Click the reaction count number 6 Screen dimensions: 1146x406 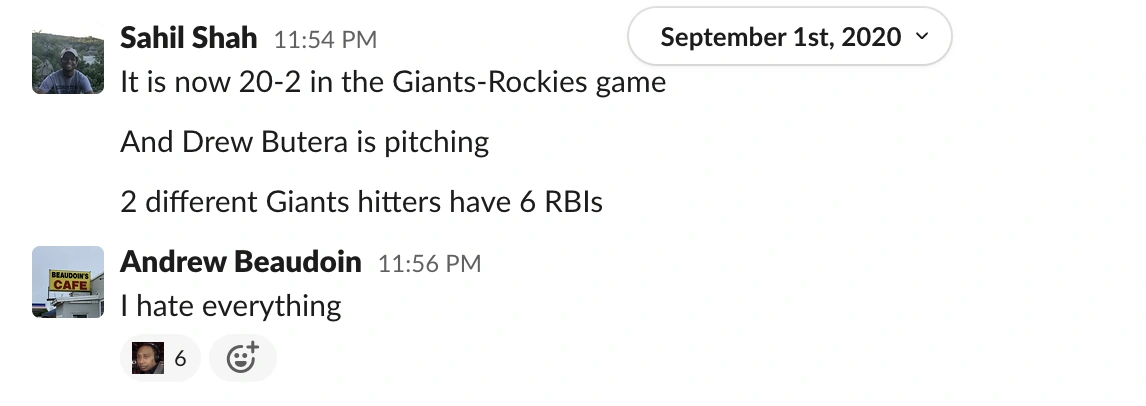[180, 358]
